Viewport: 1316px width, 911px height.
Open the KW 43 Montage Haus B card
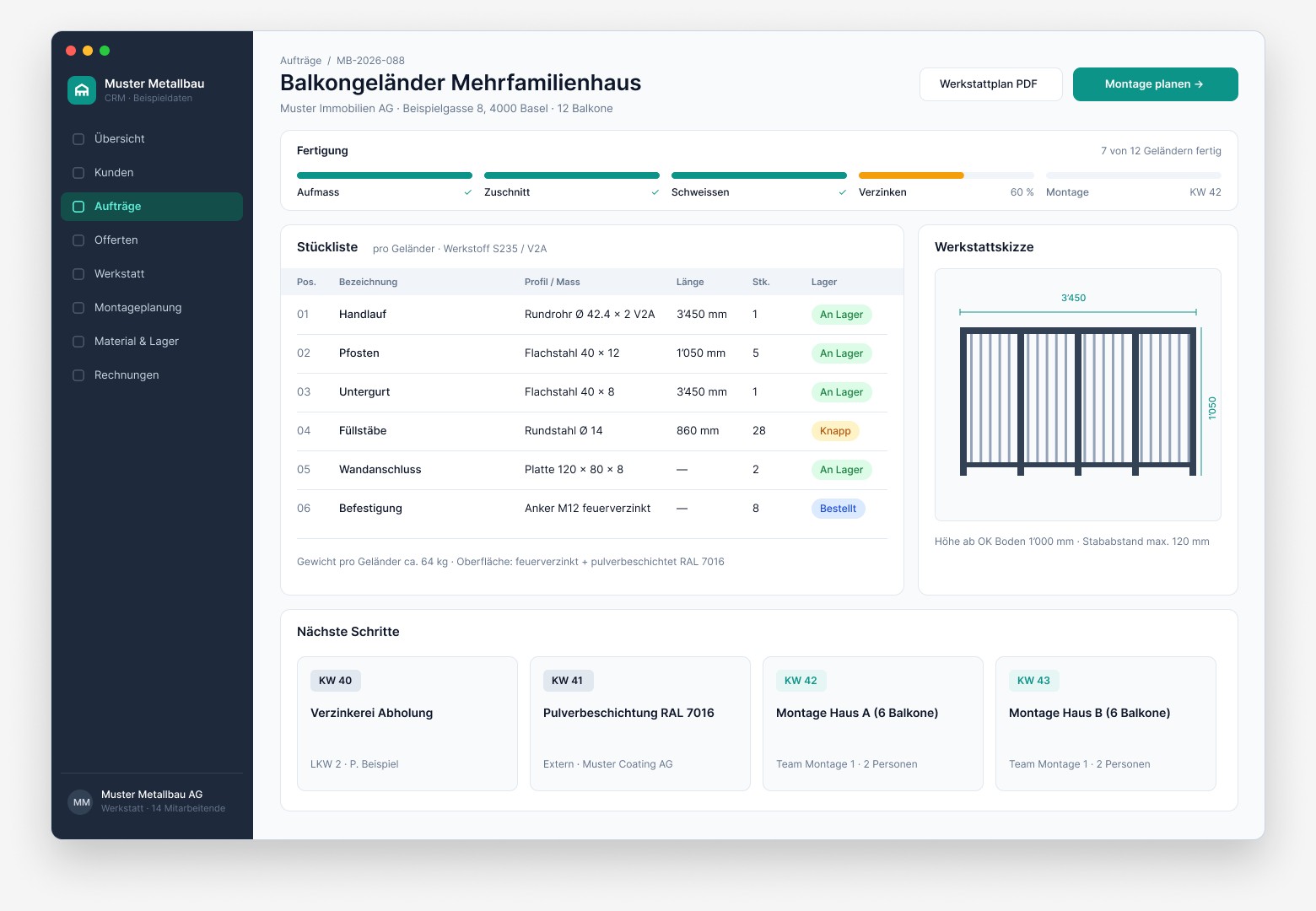point(1106,724)
